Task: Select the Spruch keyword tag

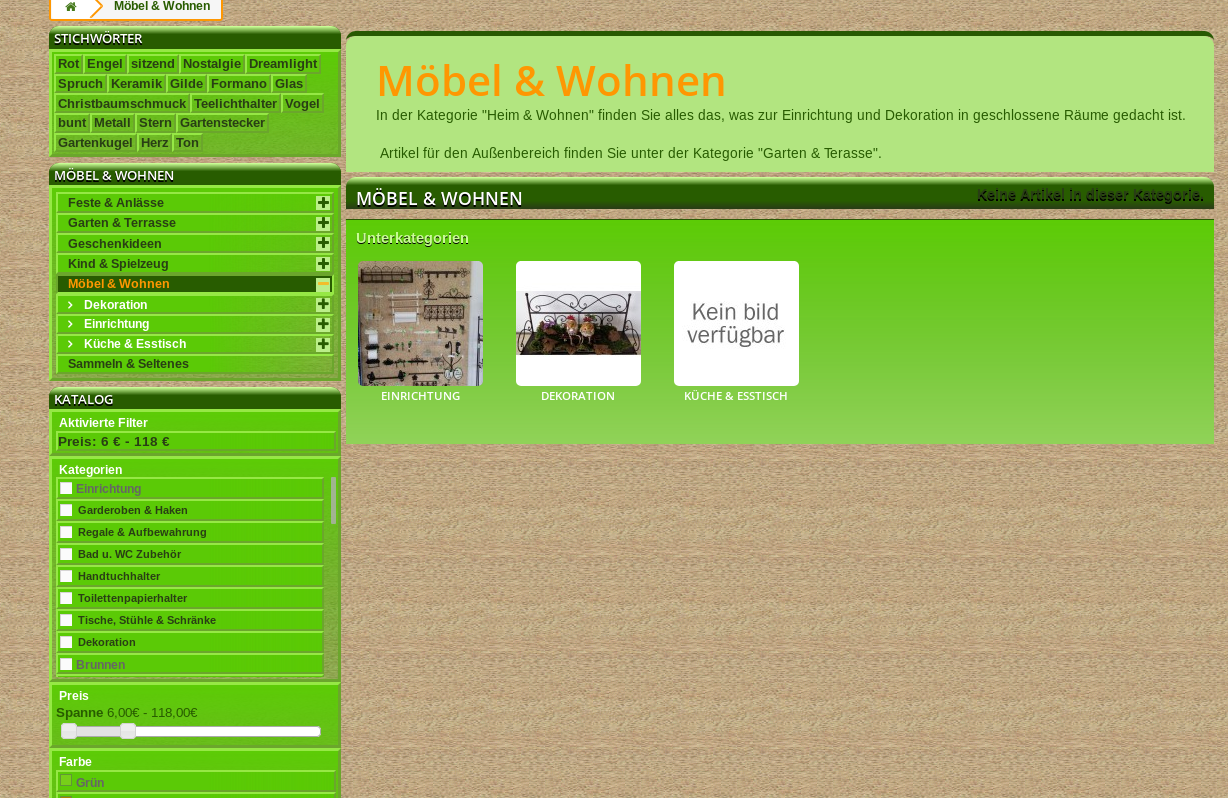Action: tap(80, 84)
